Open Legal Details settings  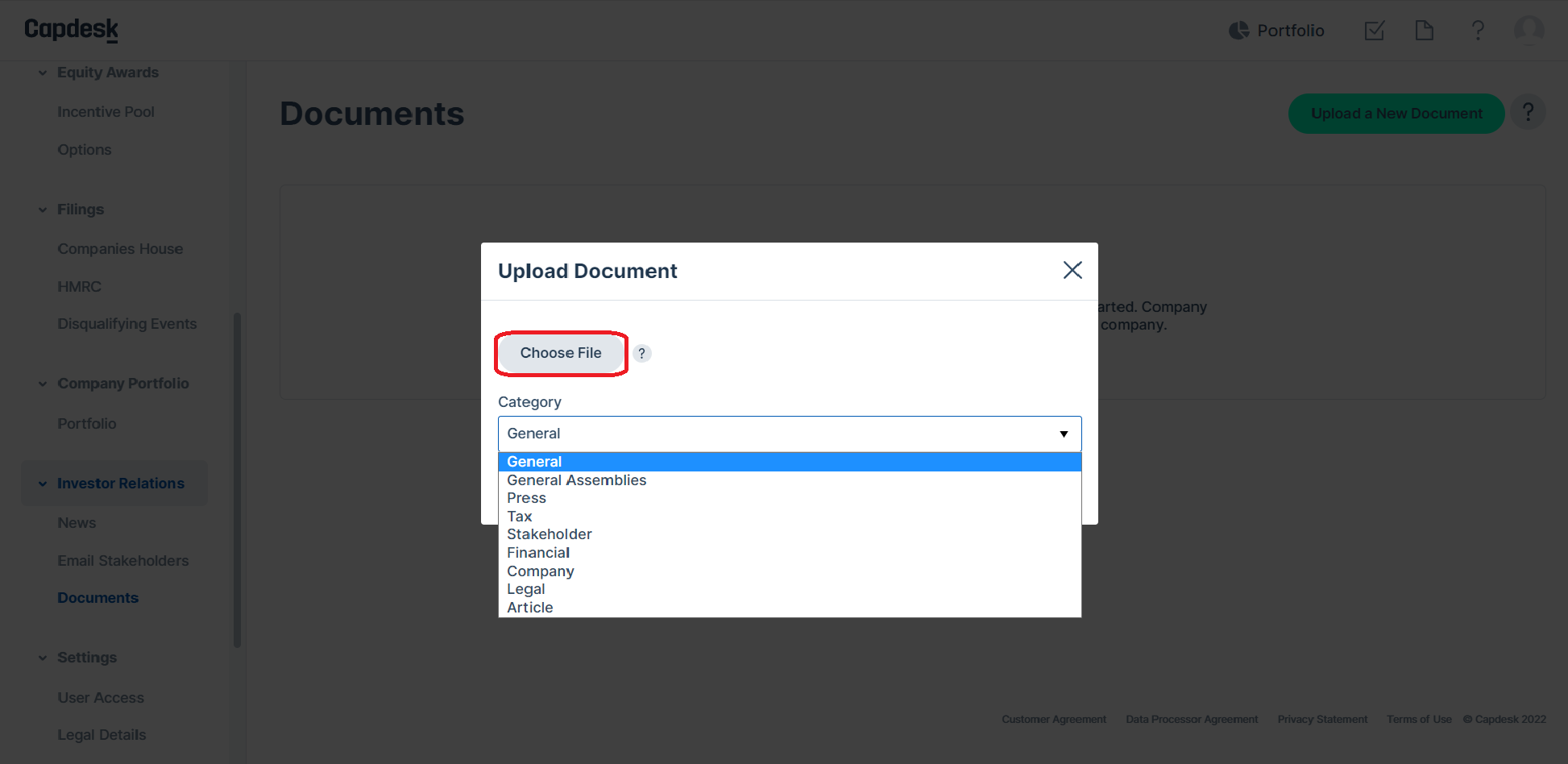point(102,735)
